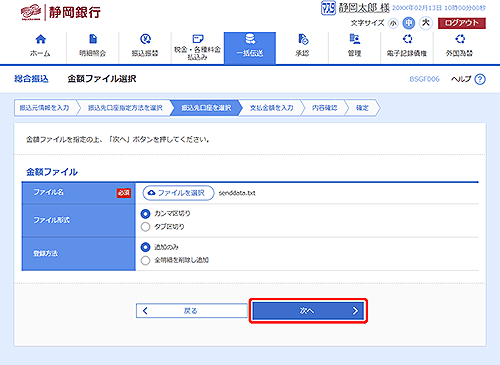Click the 総合振込 heading text
This screenshot has width=500, height=365.
[31, 79]
